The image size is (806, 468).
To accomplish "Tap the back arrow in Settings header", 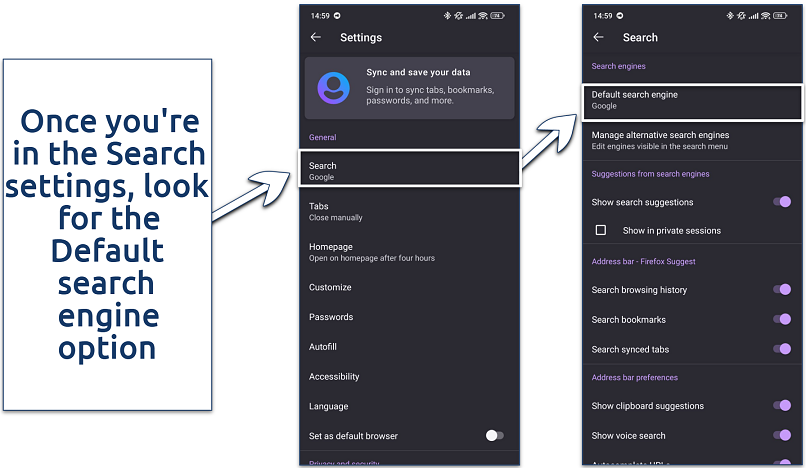I will pos(316,37).
